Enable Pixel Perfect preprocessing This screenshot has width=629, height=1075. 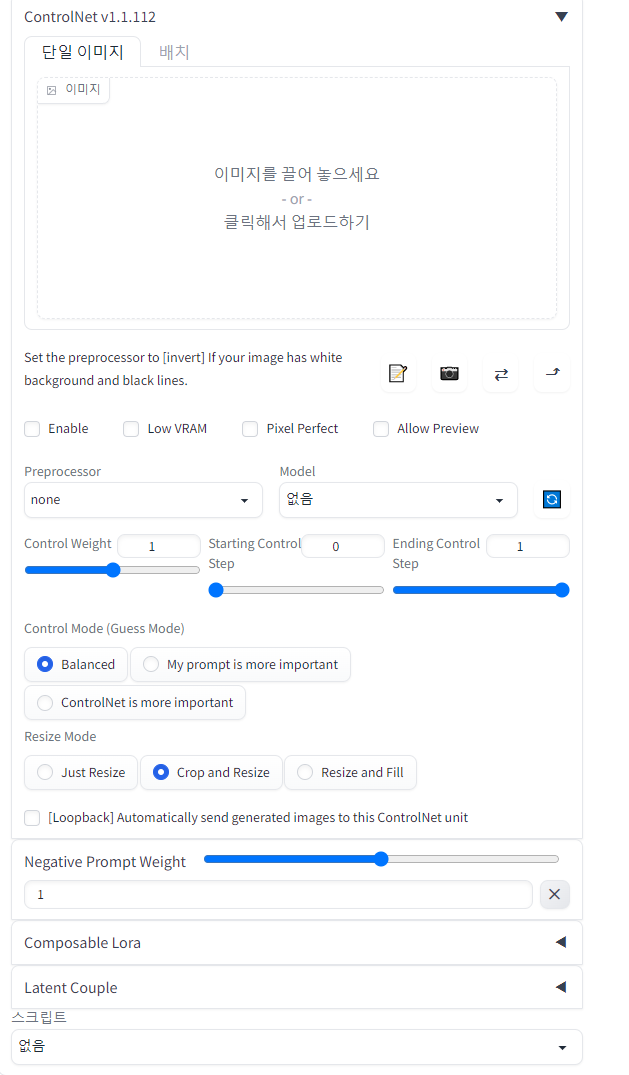tap(249, 428)
